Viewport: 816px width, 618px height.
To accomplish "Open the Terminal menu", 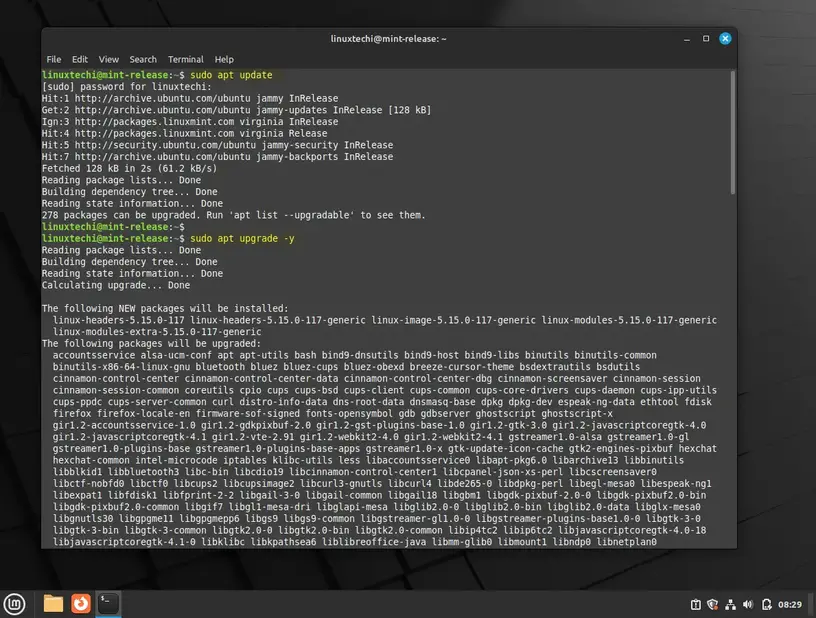I will coord(185,59).
